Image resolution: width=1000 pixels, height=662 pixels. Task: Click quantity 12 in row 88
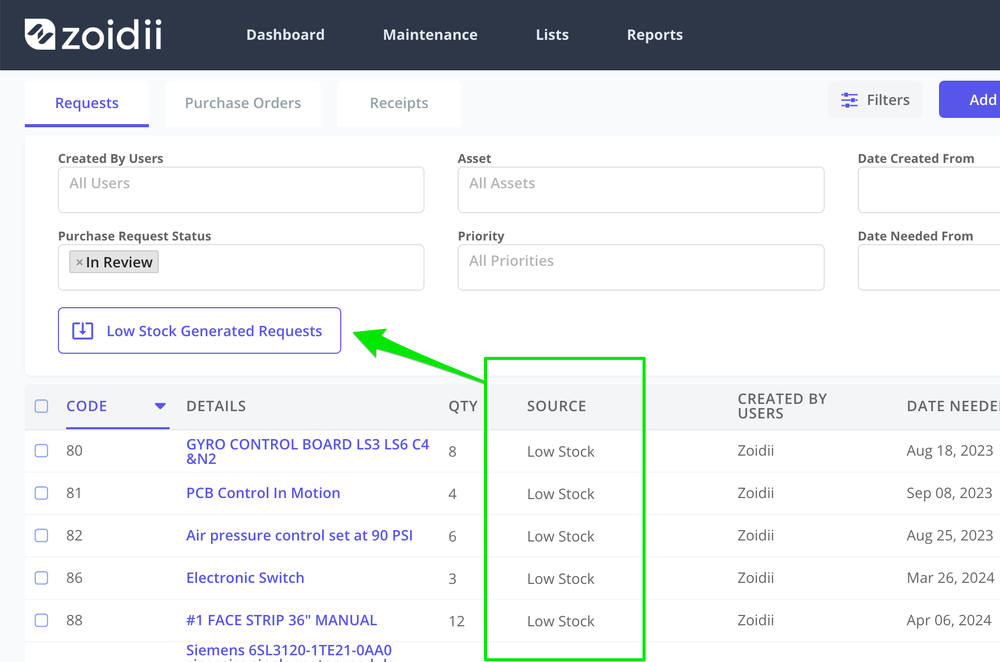pyautogui.click(x=456, y=621)
